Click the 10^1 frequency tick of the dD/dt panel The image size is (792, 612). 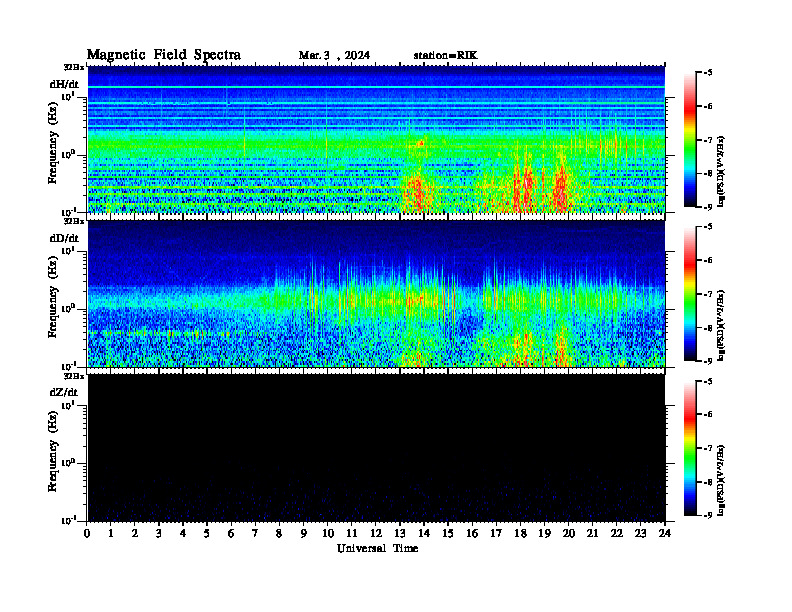click(x=68, y=250)
